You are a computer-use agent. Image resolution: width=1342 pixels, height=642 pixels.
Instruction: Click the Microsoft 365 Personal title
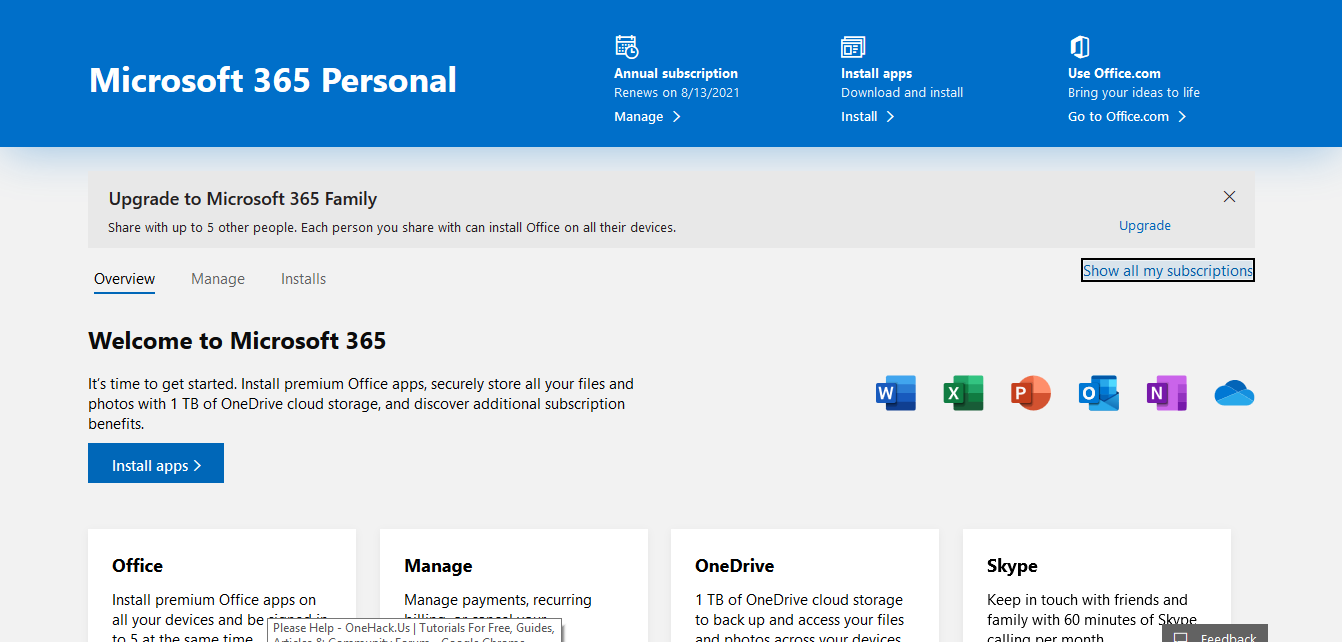click(x=273, y=80)
